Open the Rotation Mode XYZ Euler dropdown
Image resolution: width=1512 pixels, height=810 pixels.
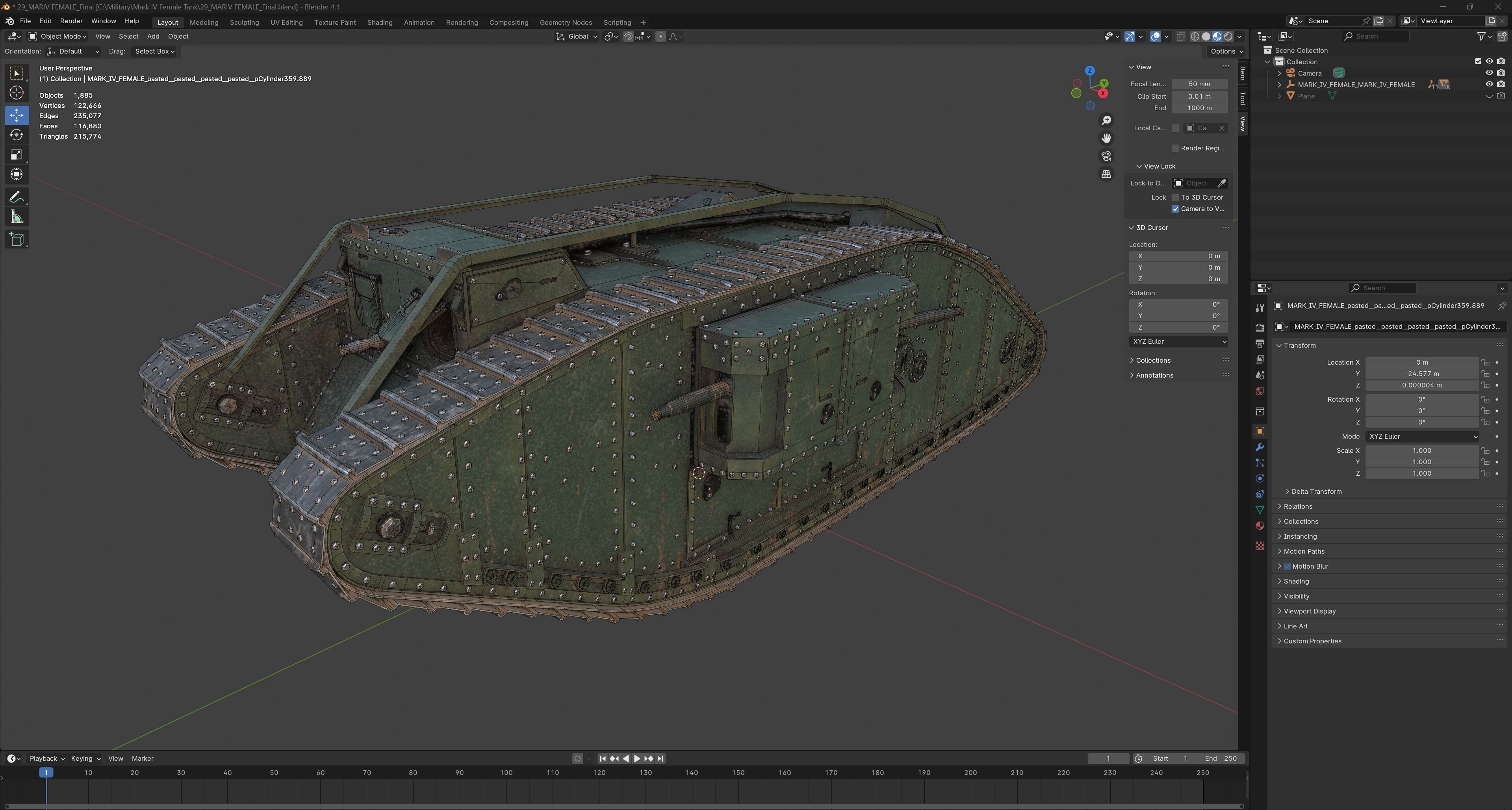pyautogui.click(x=1421, y=437)
